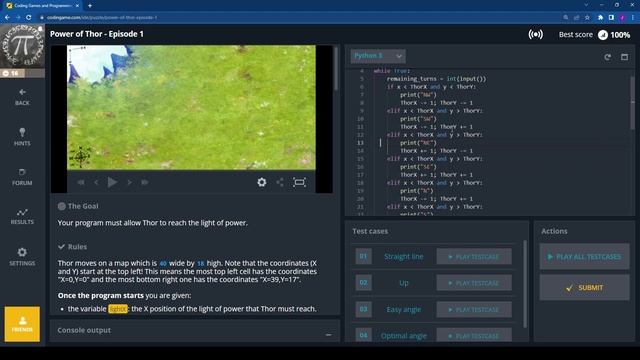The width and height of the screenshot is (640, 360).
Task: Play testcase 02 Up
Action: coord(474,283)
